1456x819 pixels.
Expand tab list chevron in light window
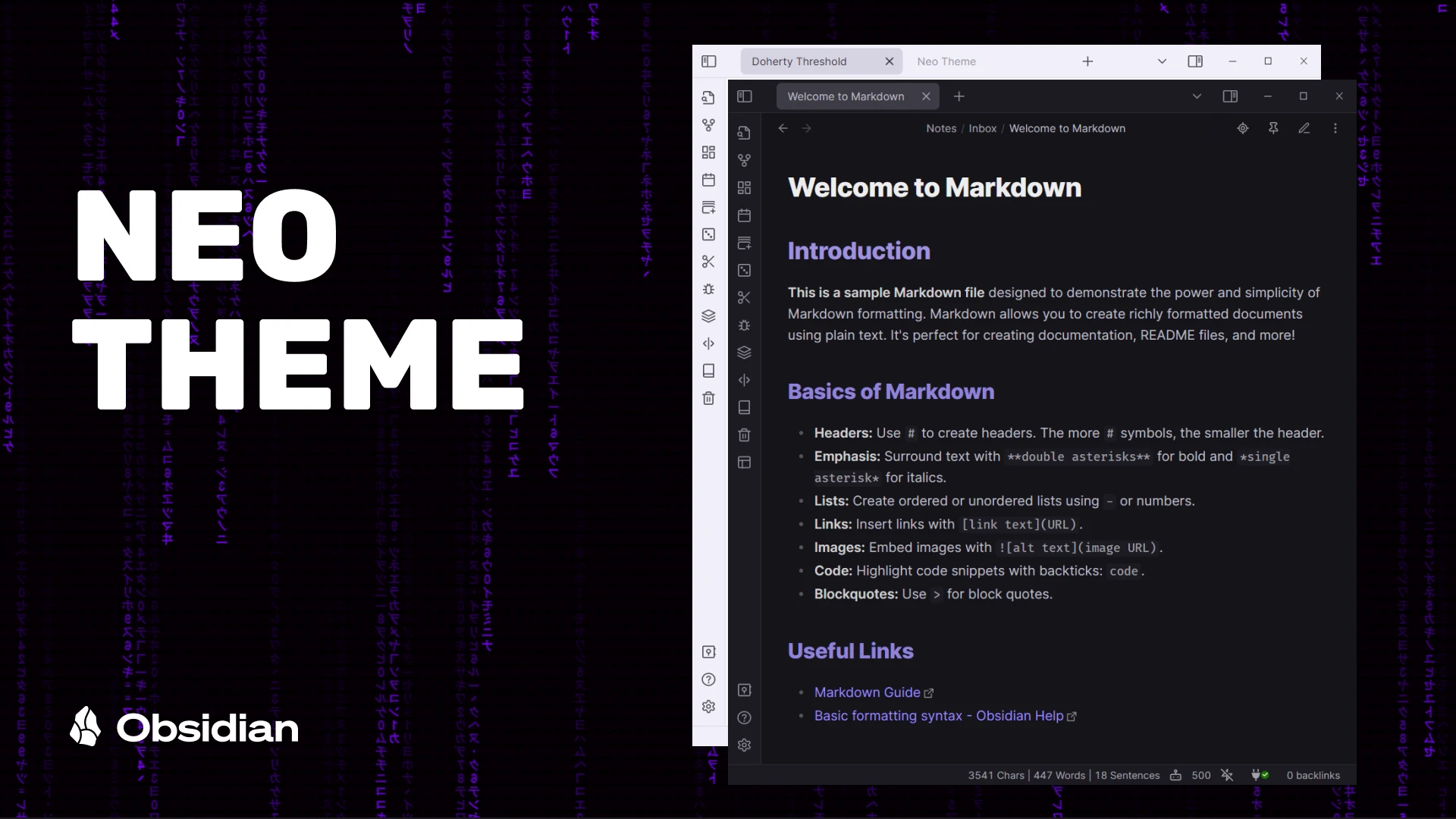[x=1162, y=61]
